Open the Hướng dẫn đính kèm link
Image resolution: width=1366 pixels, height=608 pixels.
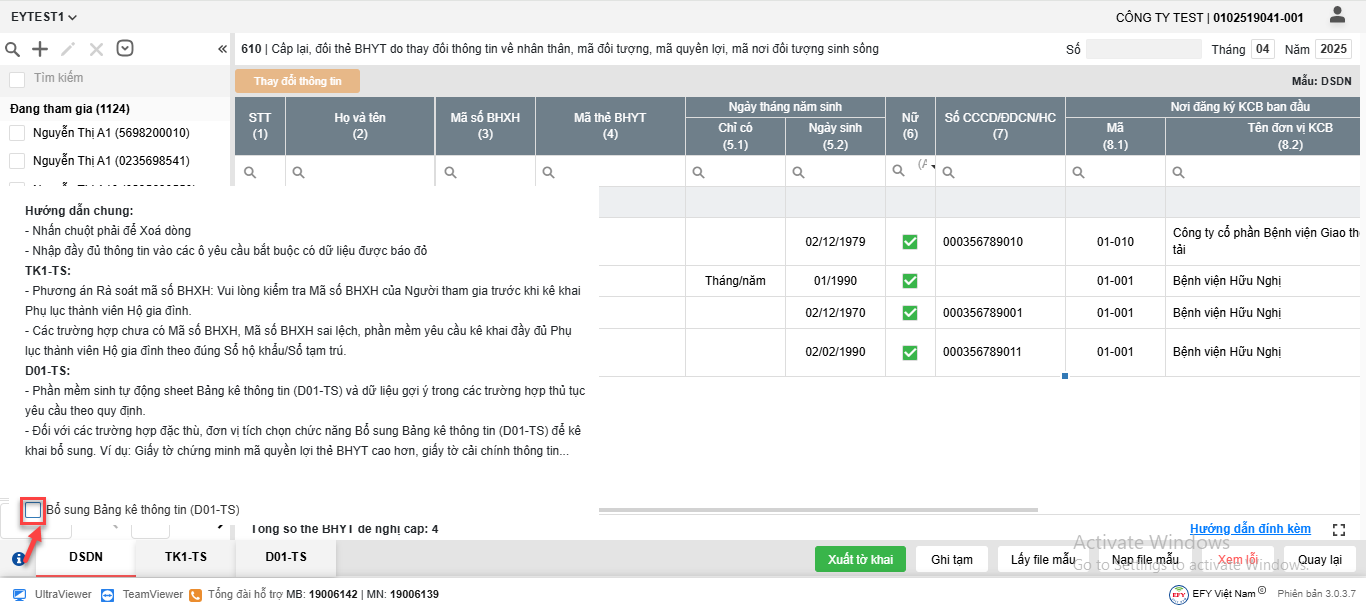(1250, 529)
